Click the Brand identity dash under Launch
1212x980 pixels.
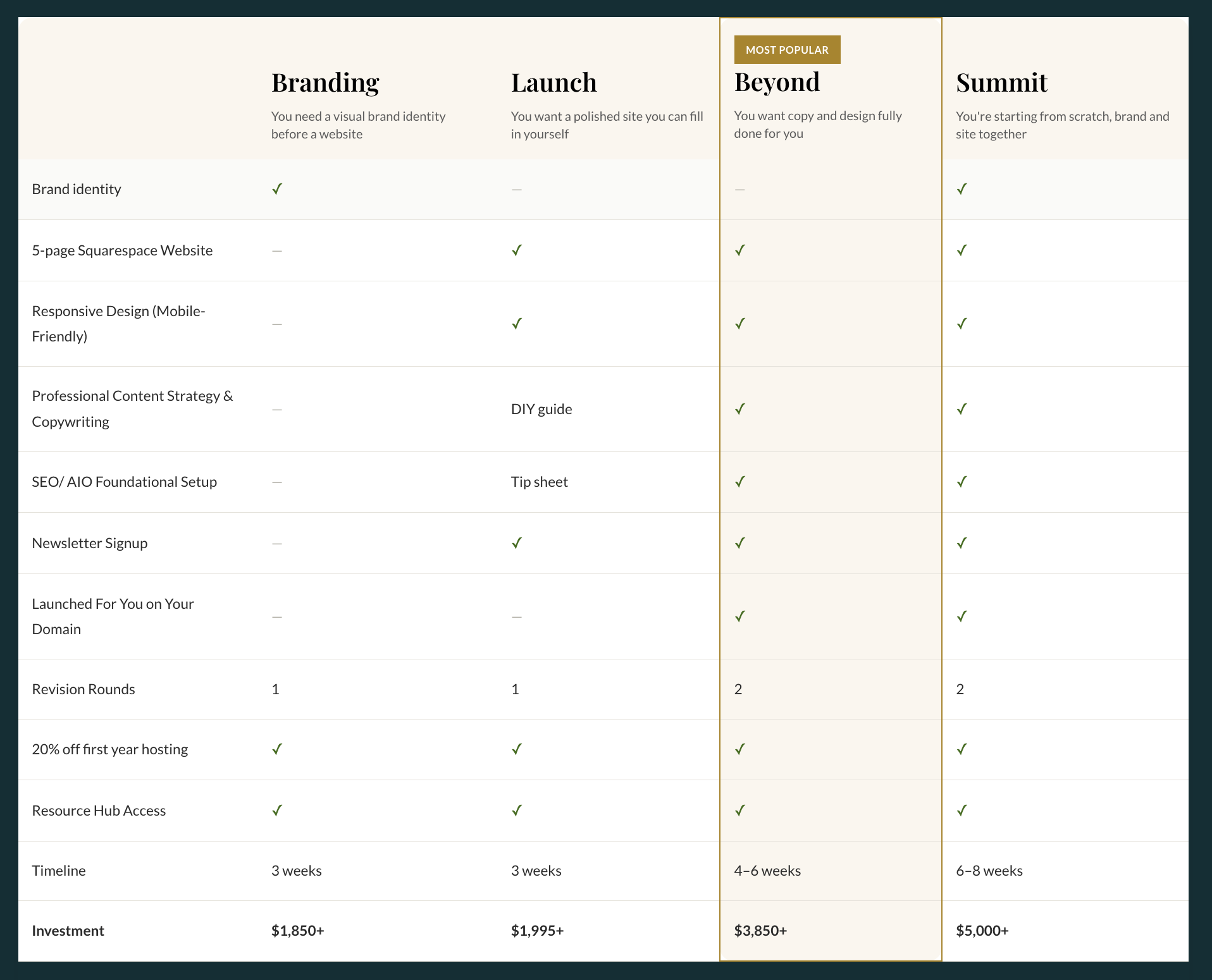[517, 190]
